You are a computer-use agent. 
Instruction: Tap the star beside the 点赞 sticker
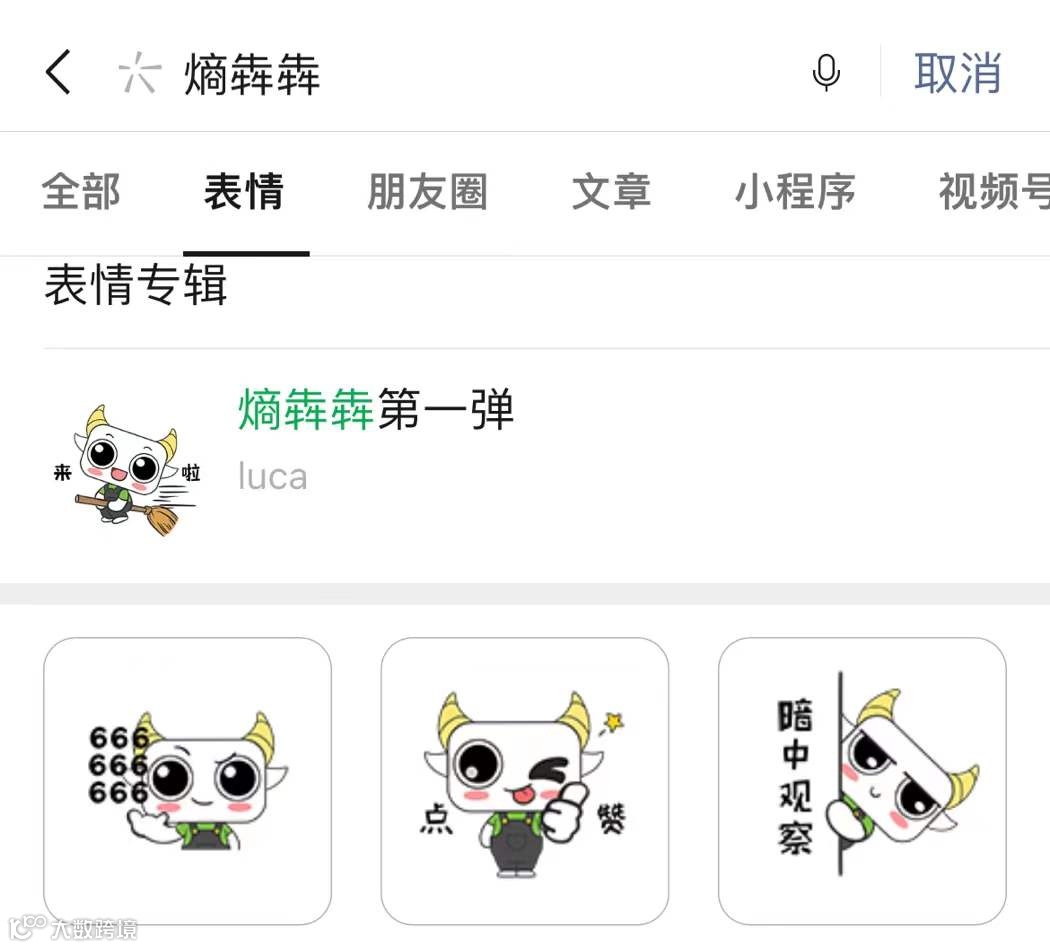613,722
